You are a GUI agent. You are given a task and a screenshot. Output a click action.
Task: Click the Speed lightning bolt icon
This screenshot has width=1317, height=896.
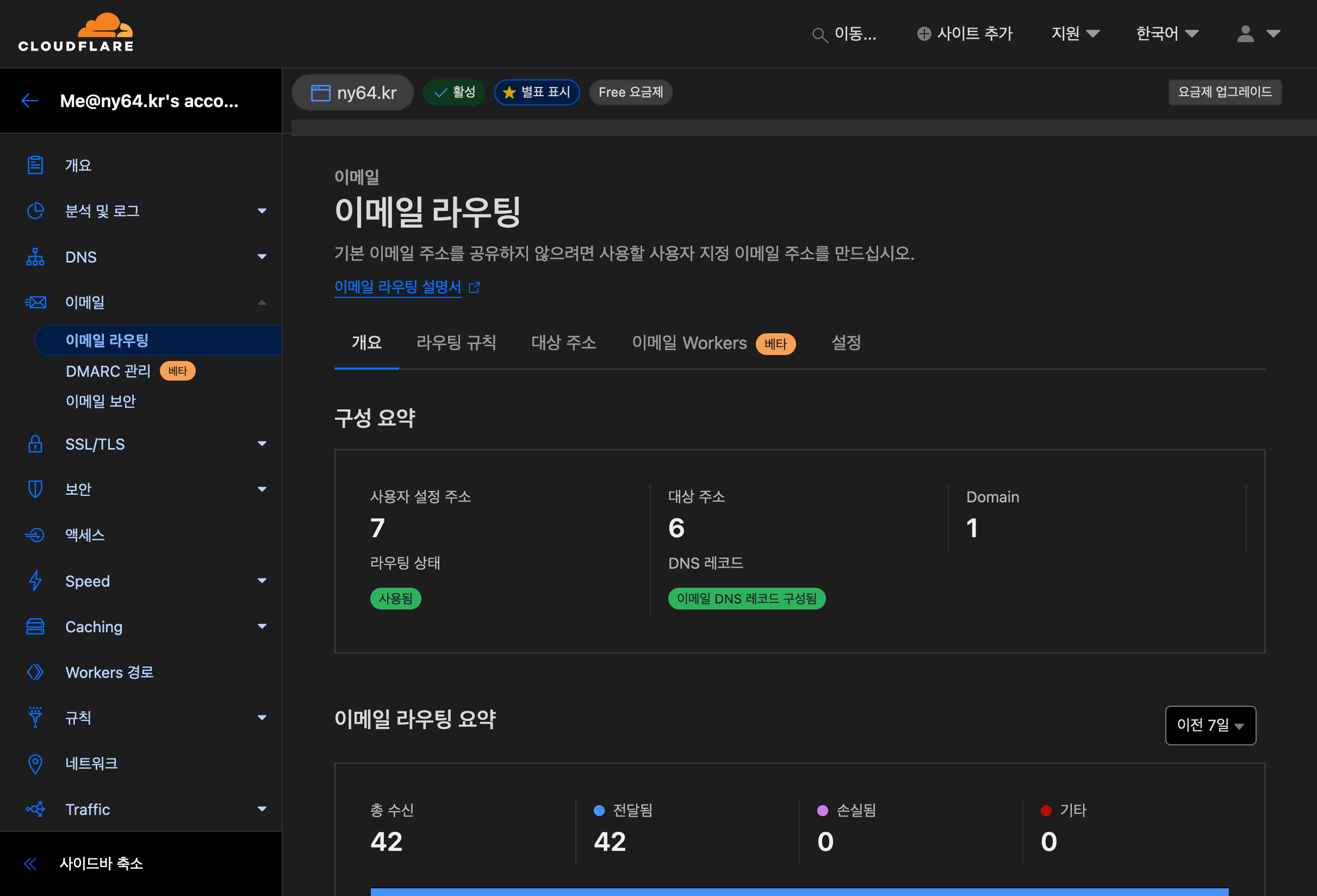click(35, 580)
